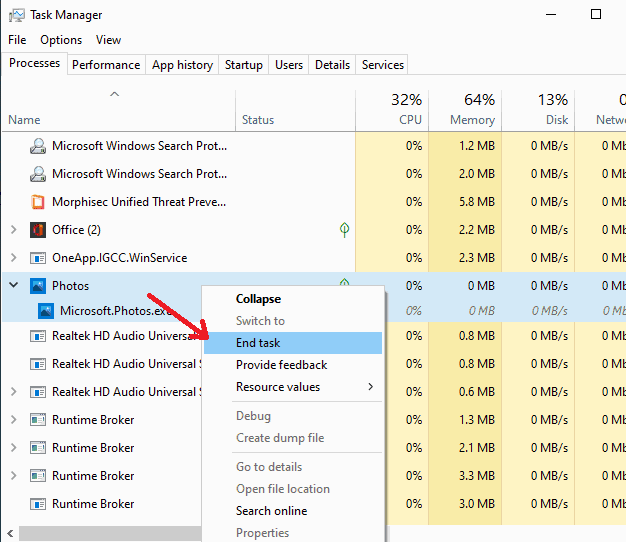This screenshot has width=626, height=542.
Task: Click Create dump file menu entry
Action: (293, 438)
